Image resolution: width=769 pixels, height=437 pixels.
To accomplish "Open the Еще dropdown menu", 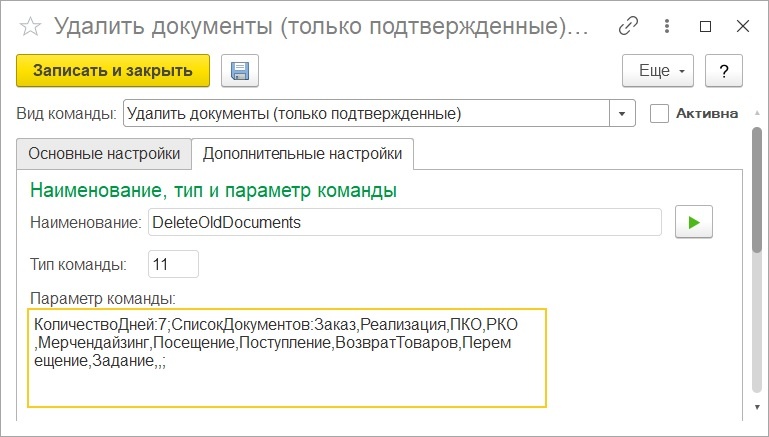I will click(658, 71).
